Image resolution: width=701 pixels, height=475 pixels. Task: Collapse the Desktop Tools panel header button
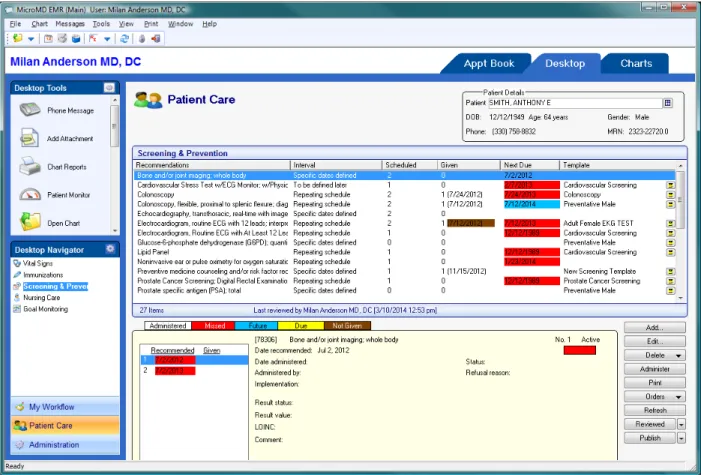(x=109, y=88)
